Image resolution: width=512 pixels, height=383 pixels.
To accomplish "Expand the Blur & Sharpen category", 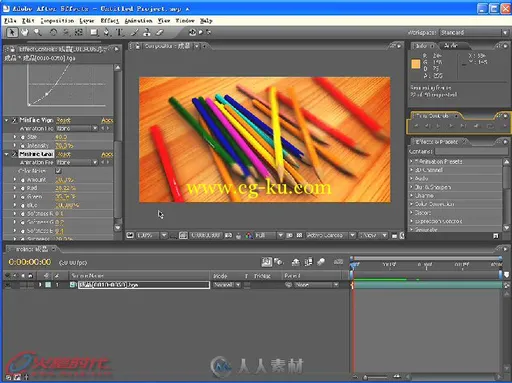I will 411,187.
